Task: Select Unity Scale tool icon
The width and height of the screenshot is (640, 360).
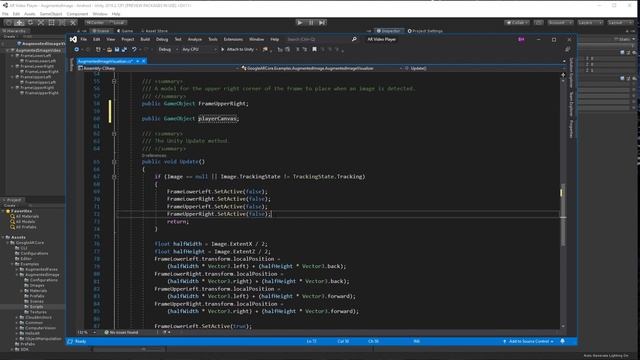Action: point(41,23)
